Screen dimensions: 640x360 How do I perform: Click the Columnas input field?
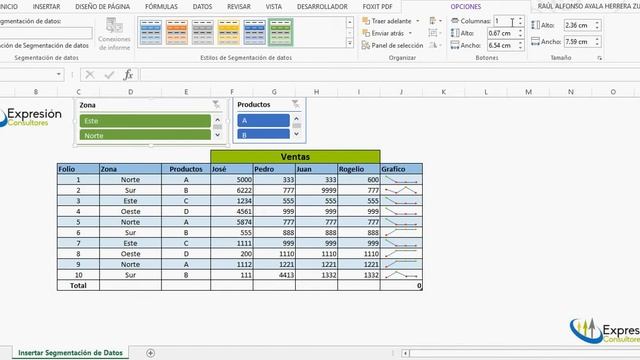click(505, 21)
